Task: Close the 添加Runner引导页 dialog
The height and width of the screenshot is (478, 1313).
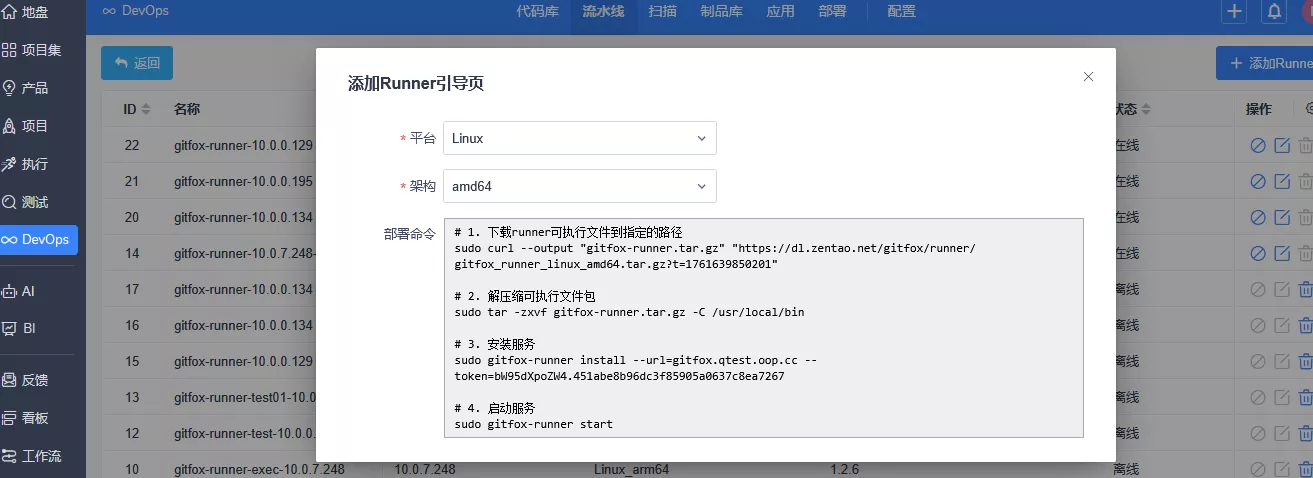Action: pos(1088,77)
